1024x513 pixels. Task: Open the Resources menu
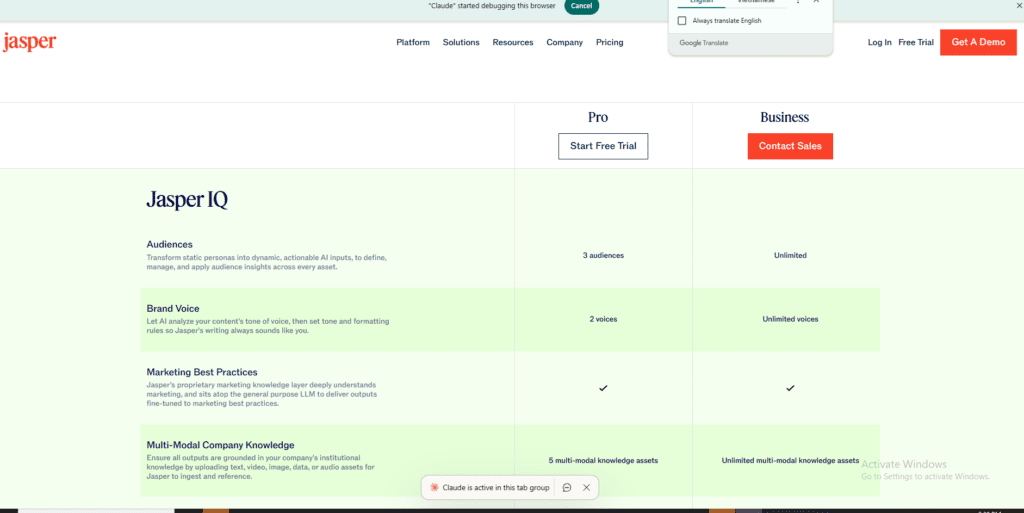[x=513, y=42]
